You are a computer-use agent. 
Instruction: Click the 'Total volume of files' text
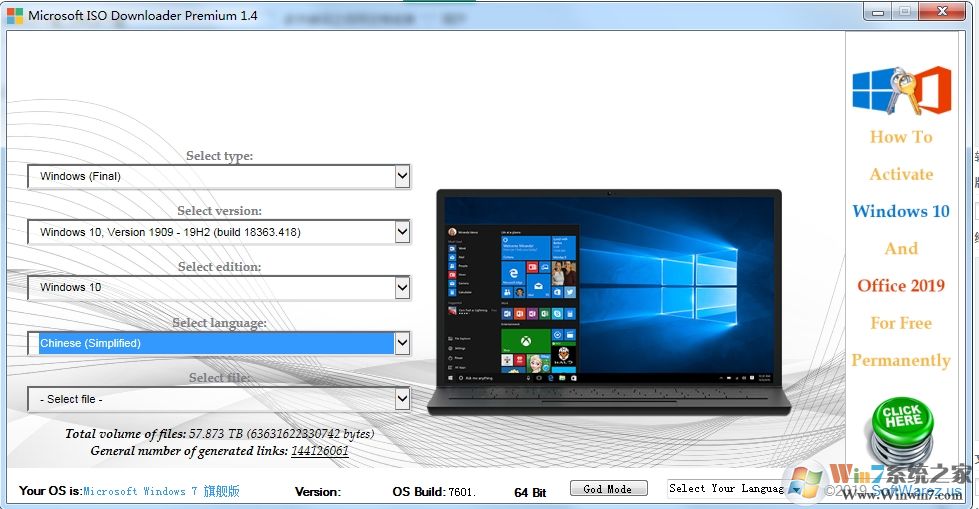tap(220, 433)
